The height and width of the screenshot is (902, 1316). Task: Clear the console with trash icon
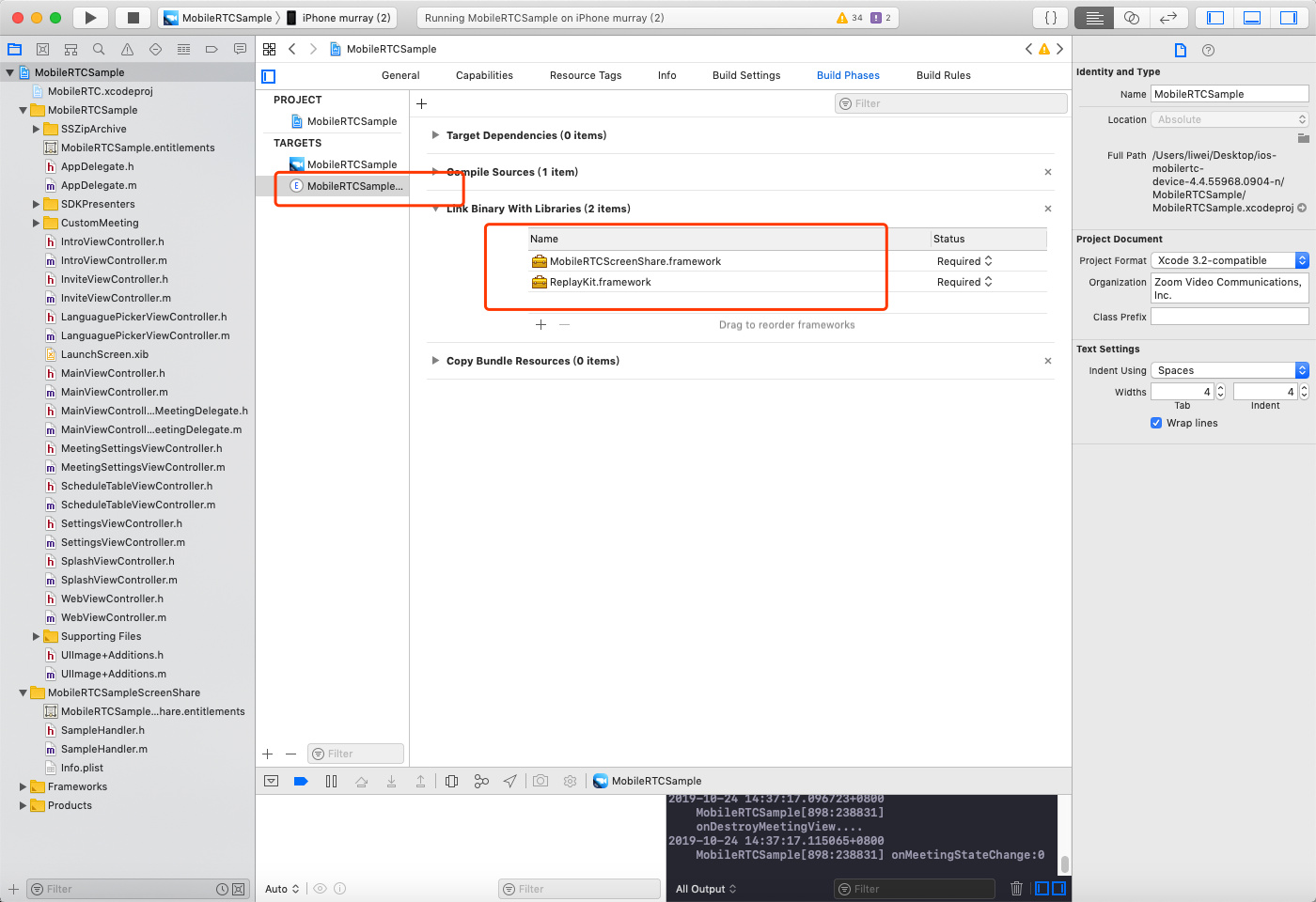(x=1016, y=888)
